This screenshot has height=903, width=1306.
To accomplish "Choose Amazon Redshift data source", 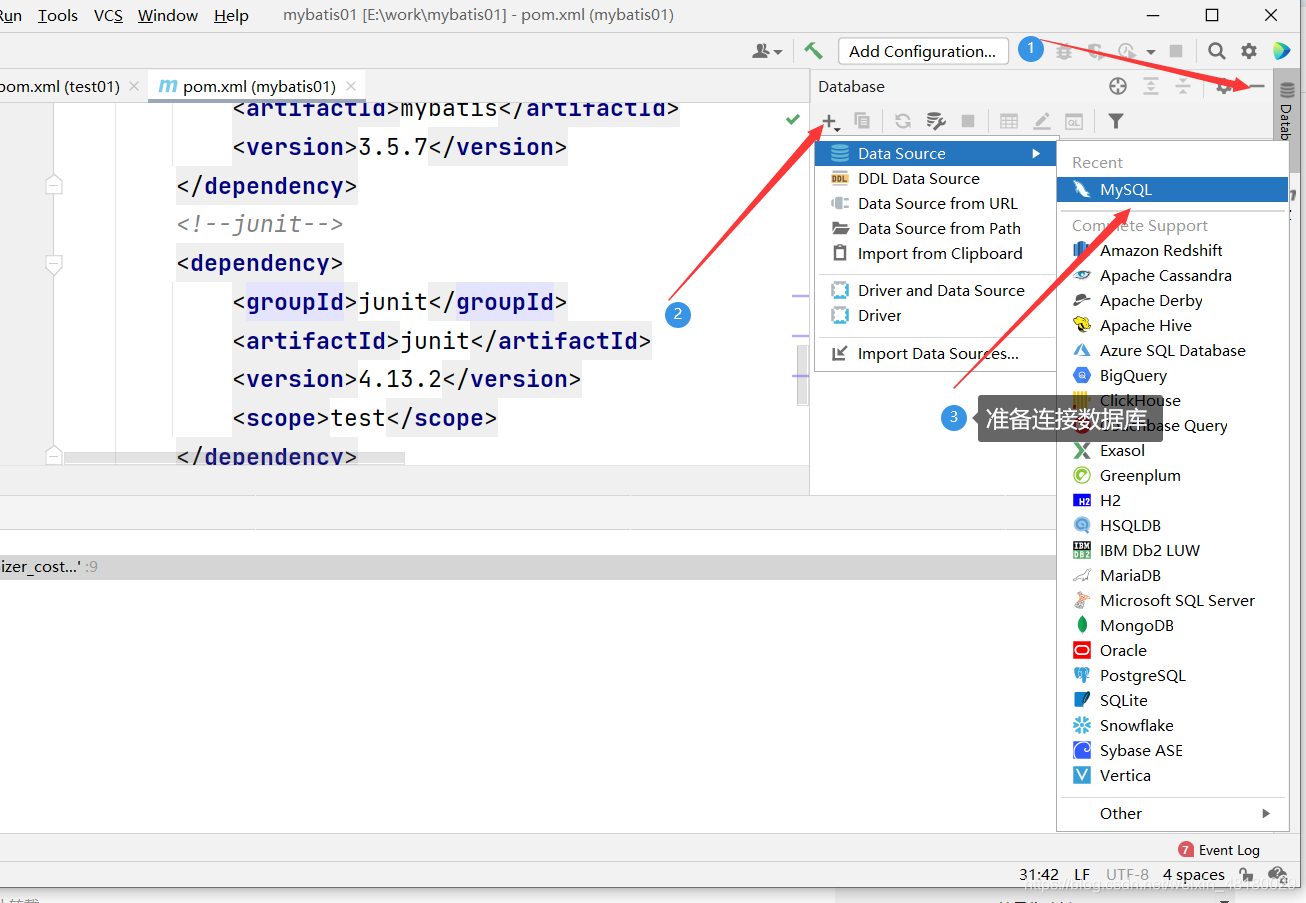I will point(1172,250).
